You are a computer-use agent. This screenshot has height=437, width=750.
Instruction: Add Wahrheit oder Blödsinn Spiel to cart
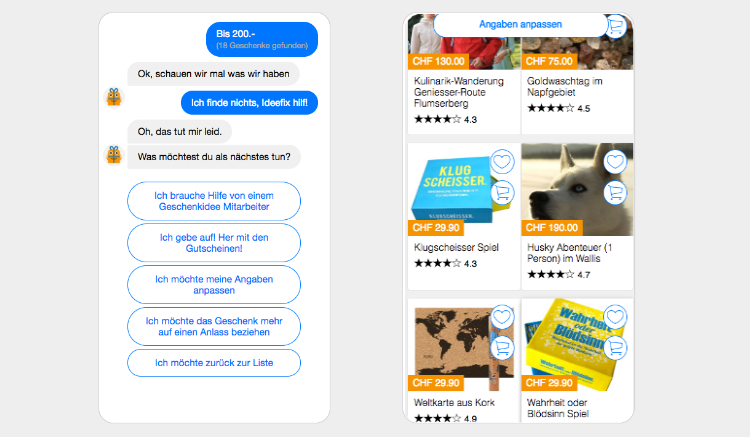615,348
